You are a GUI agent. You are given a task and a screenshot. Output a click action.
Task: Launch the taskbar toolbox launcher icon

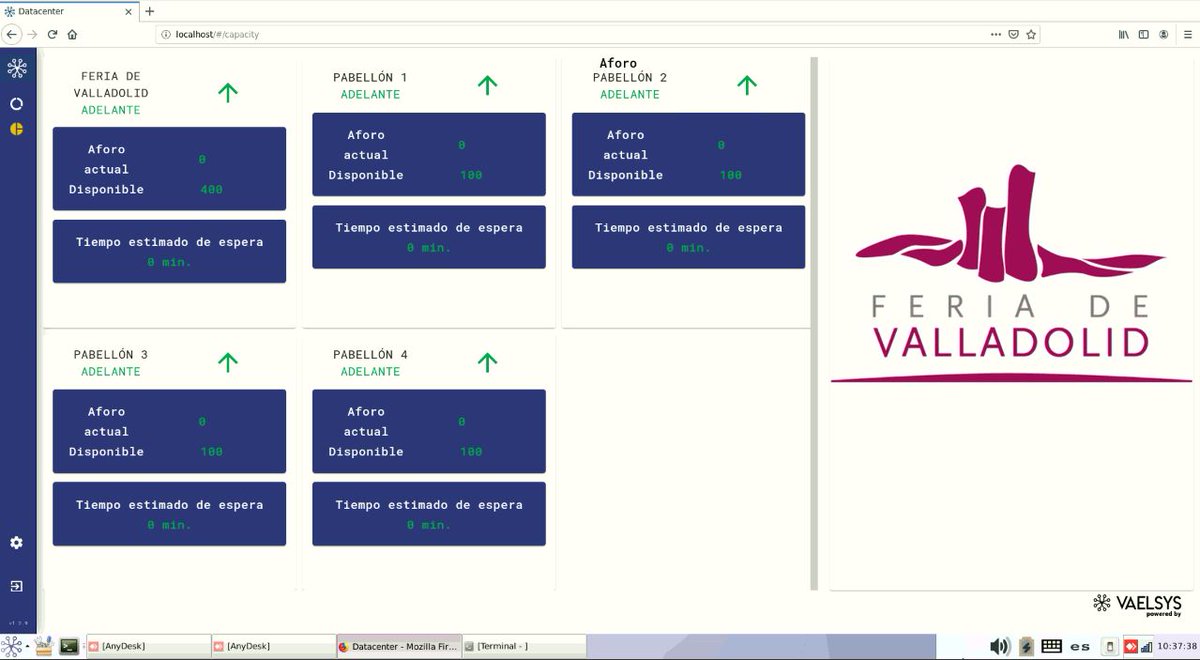(43, 647)
